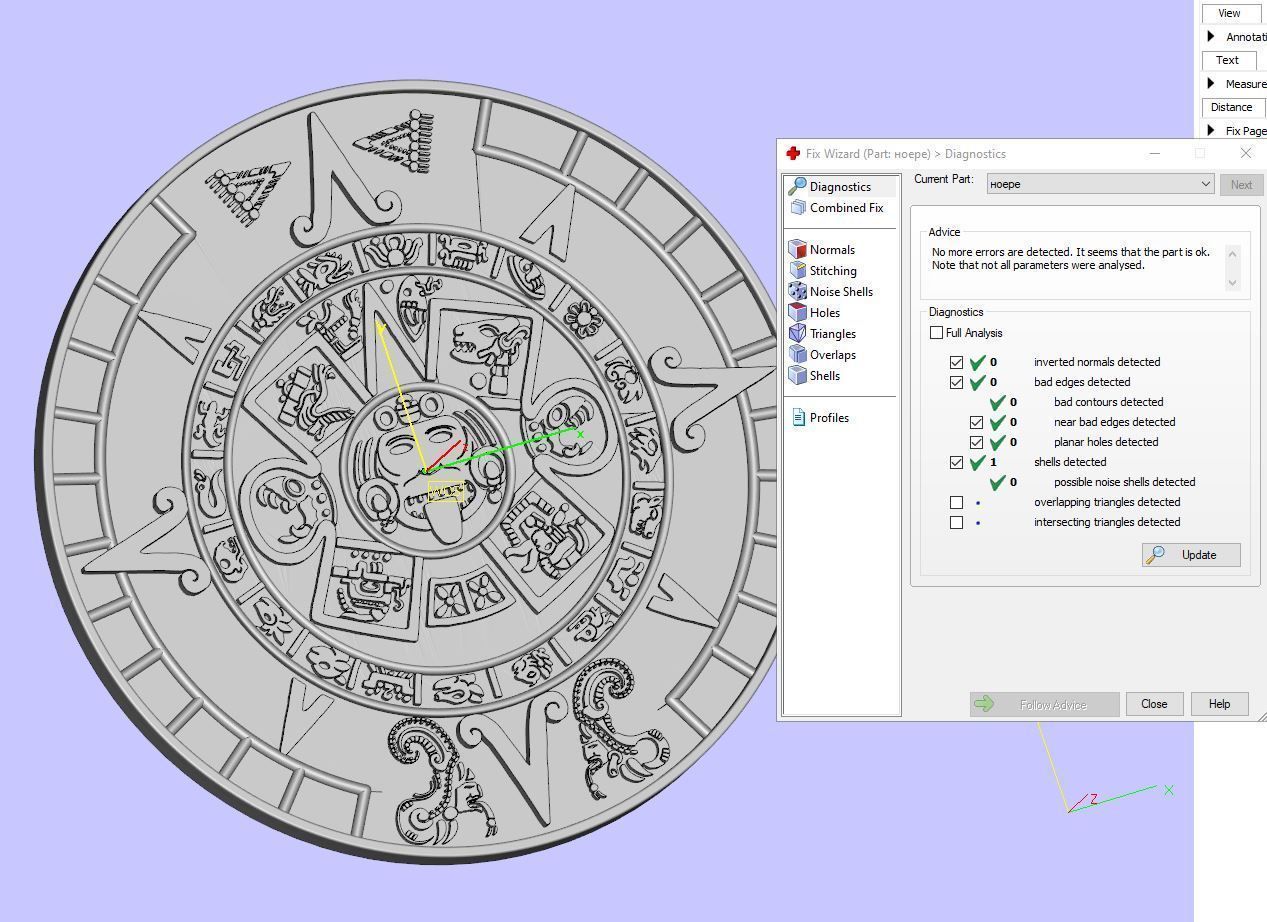Screen dimensions: 1267x922
Task: Click the yellow Y axis arrow
Action: (380, 325)
